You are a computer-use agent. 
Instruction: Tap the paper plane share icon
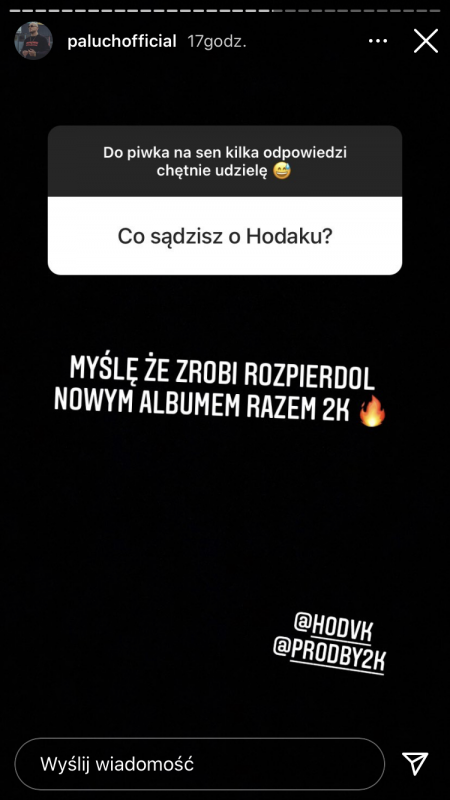click(x=415, y=764)
